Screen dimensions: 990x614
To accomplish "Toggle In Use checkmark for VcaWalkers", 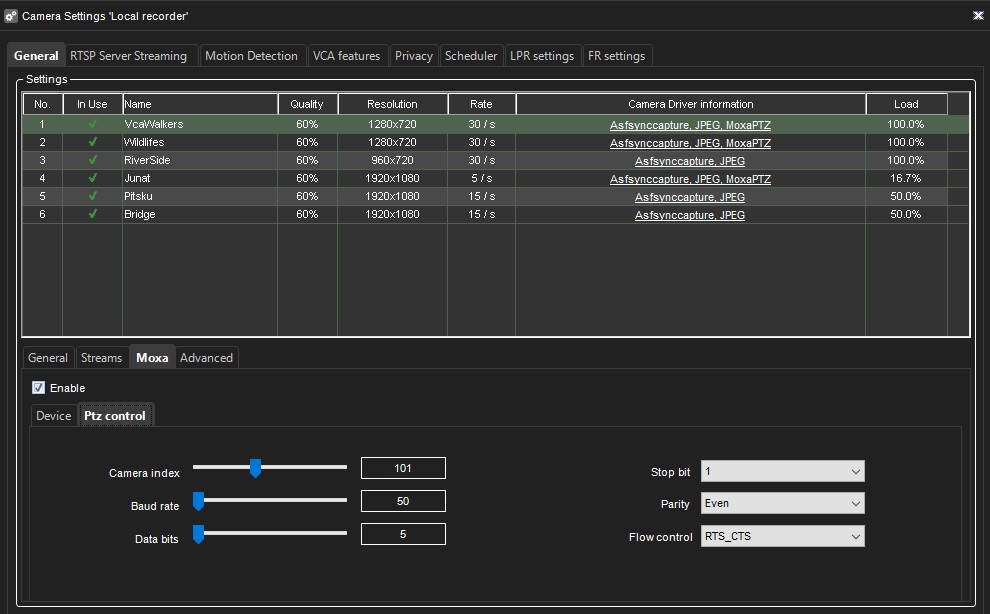I will [93, 125].
